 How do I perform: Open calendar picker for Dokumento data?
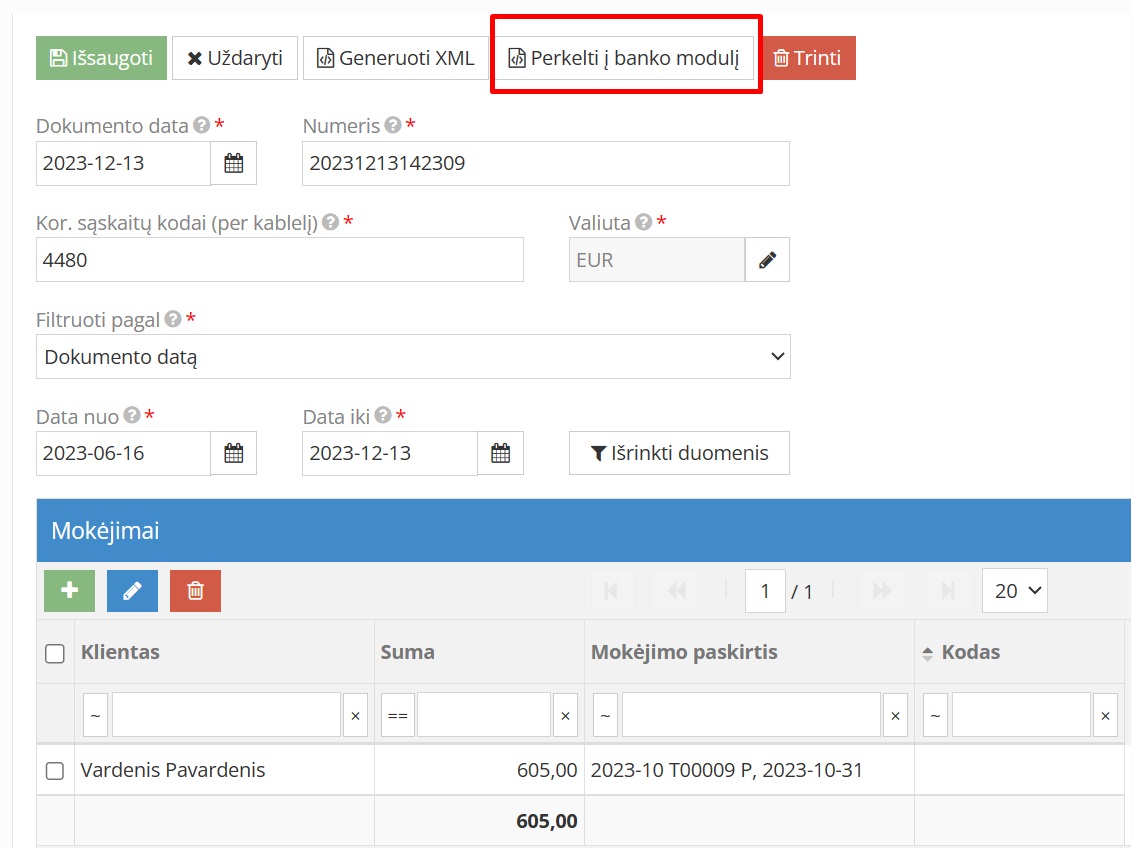[233, 163]
